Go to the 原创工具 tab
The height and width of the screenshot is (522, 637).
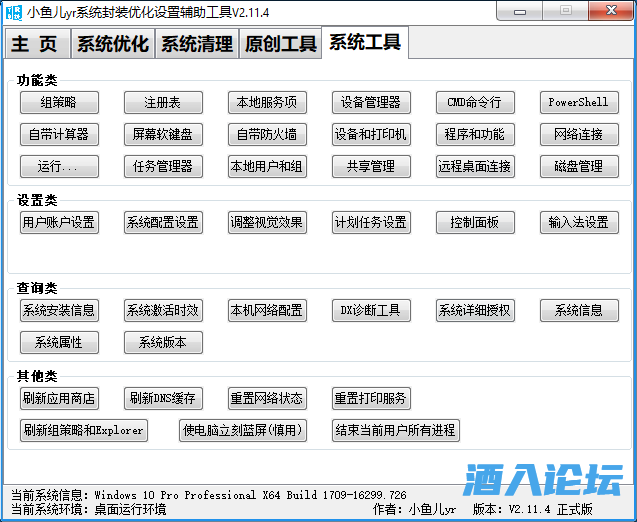tap(280, 43)
